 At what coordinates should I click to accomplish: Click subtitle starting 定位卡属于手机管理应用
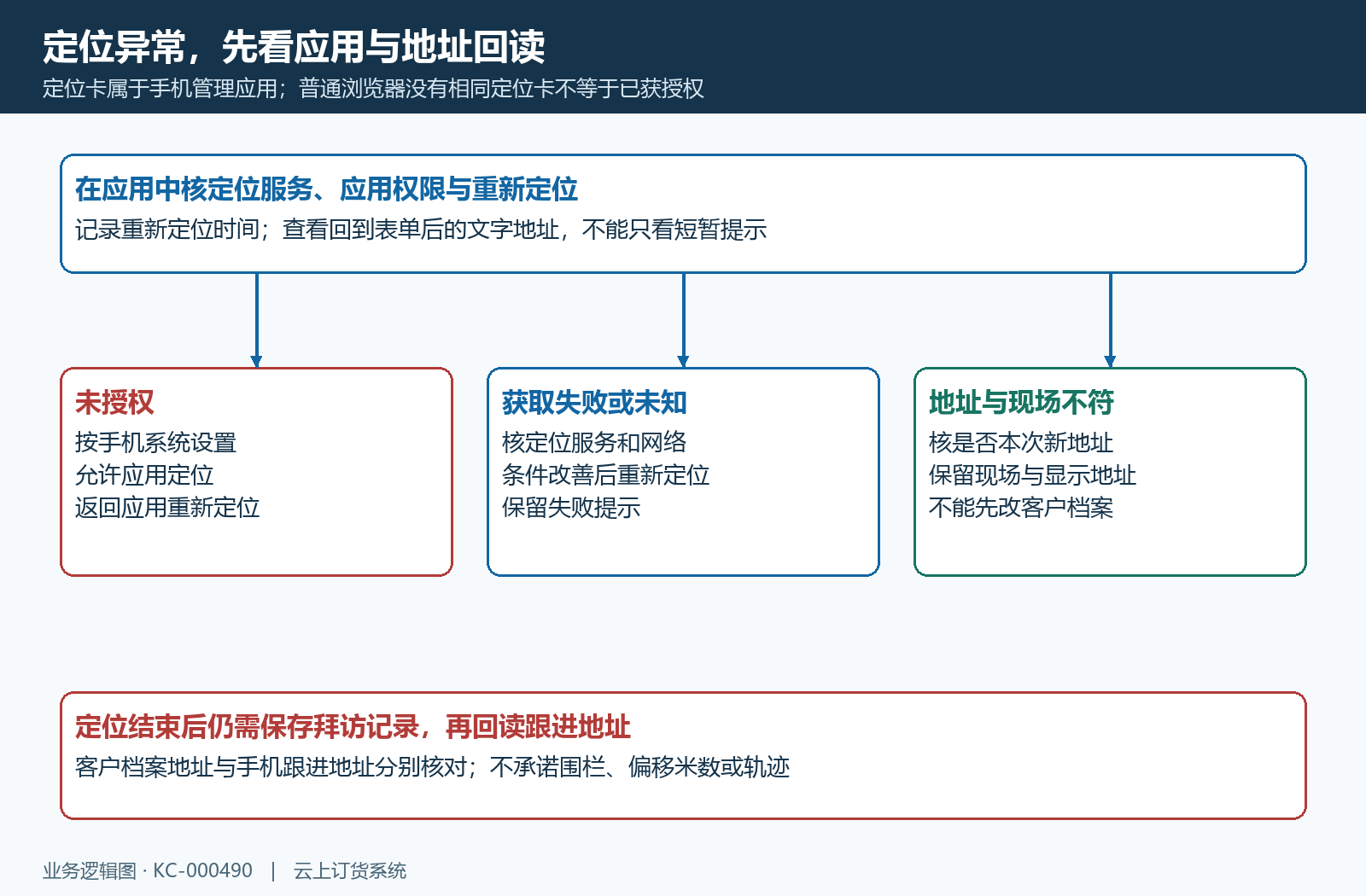[373, 89]
